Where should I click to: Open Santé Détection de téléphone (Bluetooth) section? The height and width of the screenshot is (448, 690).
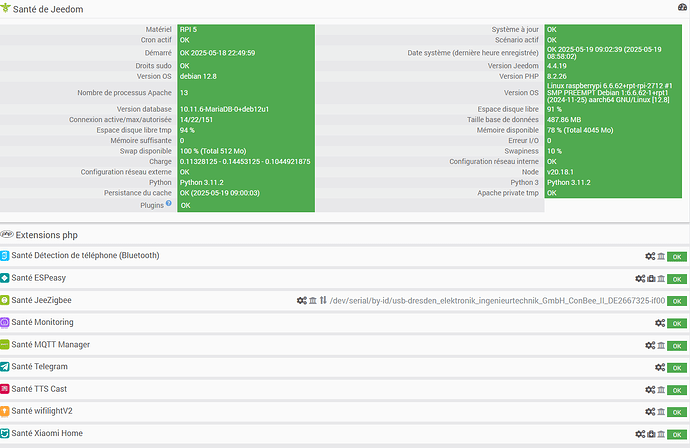tap(85, 255)
